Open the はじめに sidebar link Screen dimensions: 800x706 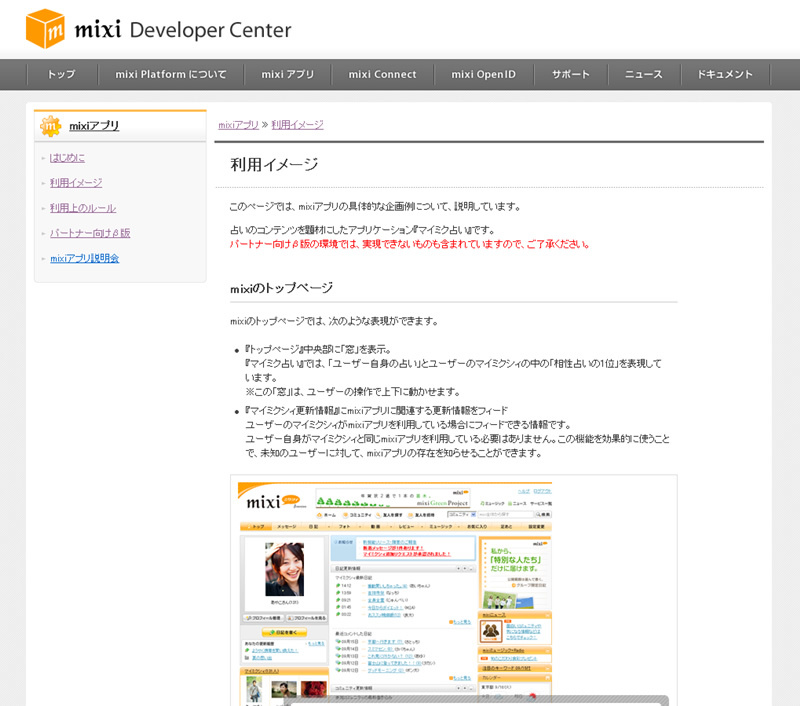(x=67, y=158)
